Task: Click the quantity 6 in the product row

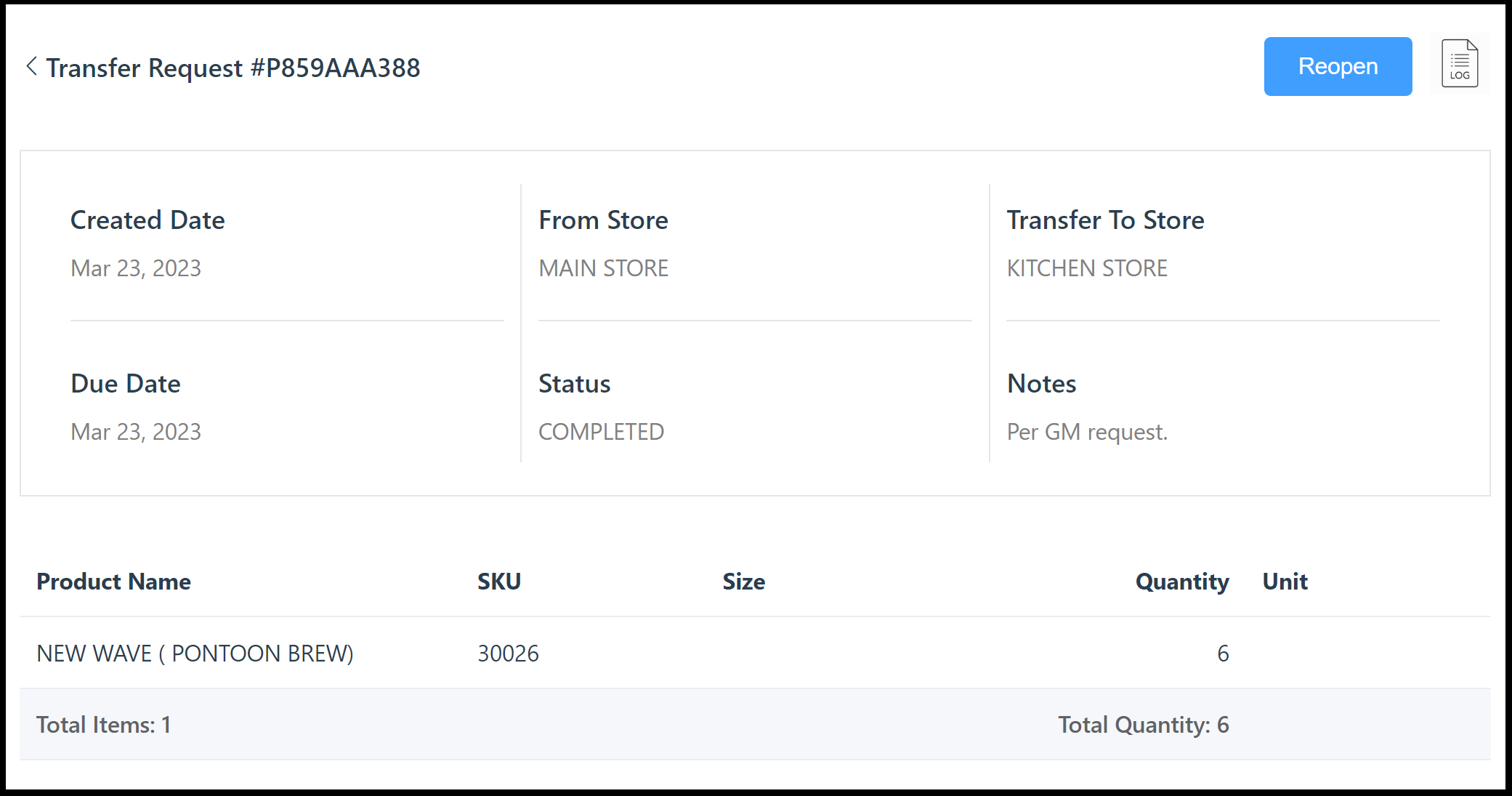Action: [1223, 654]
